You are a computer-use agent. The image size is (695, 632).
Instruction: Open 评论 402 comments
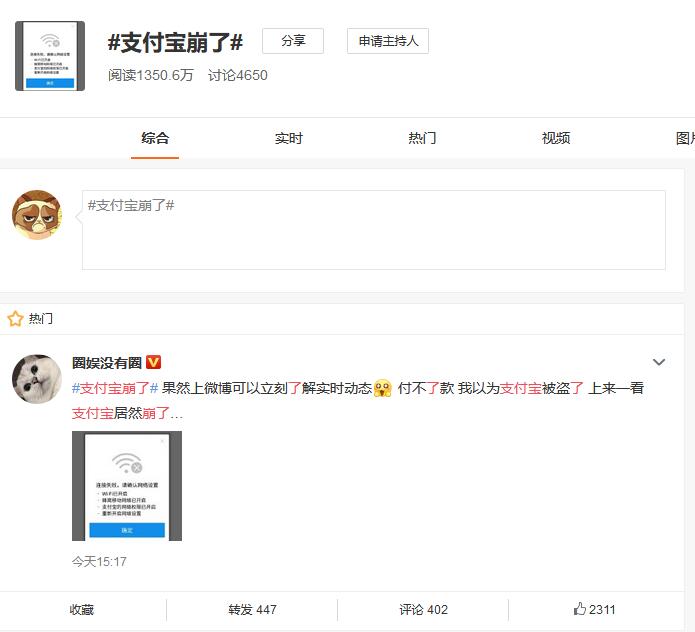tap(423, 609)
